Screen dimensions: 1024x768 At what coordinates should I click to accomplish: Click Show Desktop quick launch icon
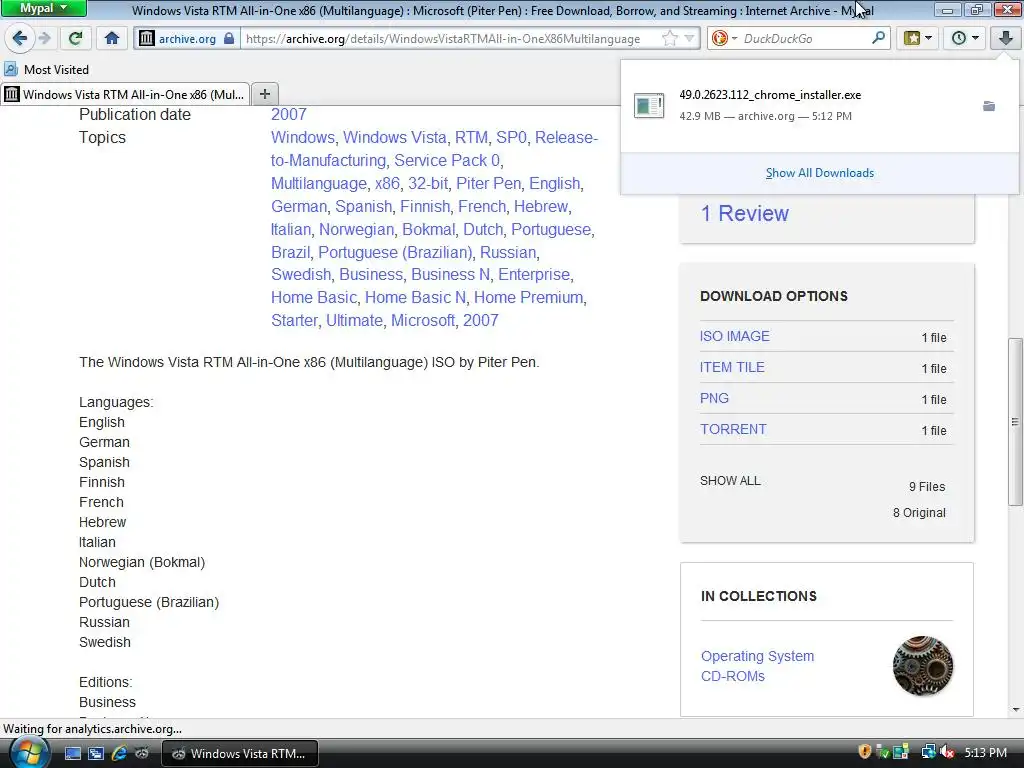coord(72,754)
